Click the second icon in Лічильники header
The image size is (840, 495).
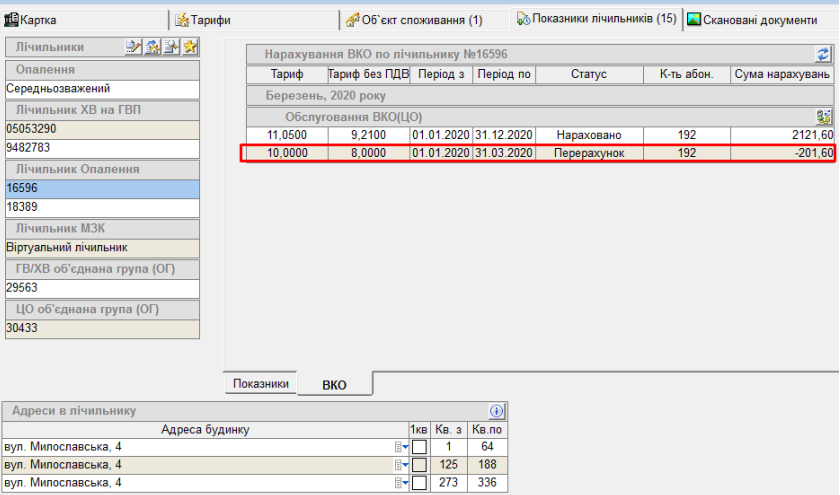(153, 47)
